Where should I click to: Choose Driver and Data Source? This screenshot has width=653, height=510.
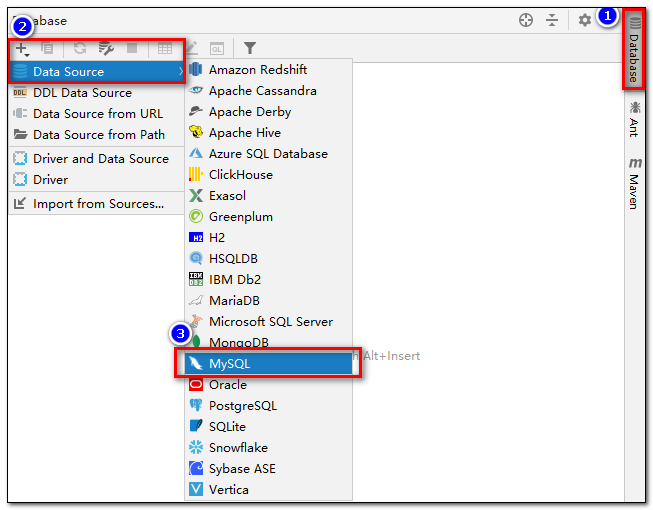[x=97, y=159]
